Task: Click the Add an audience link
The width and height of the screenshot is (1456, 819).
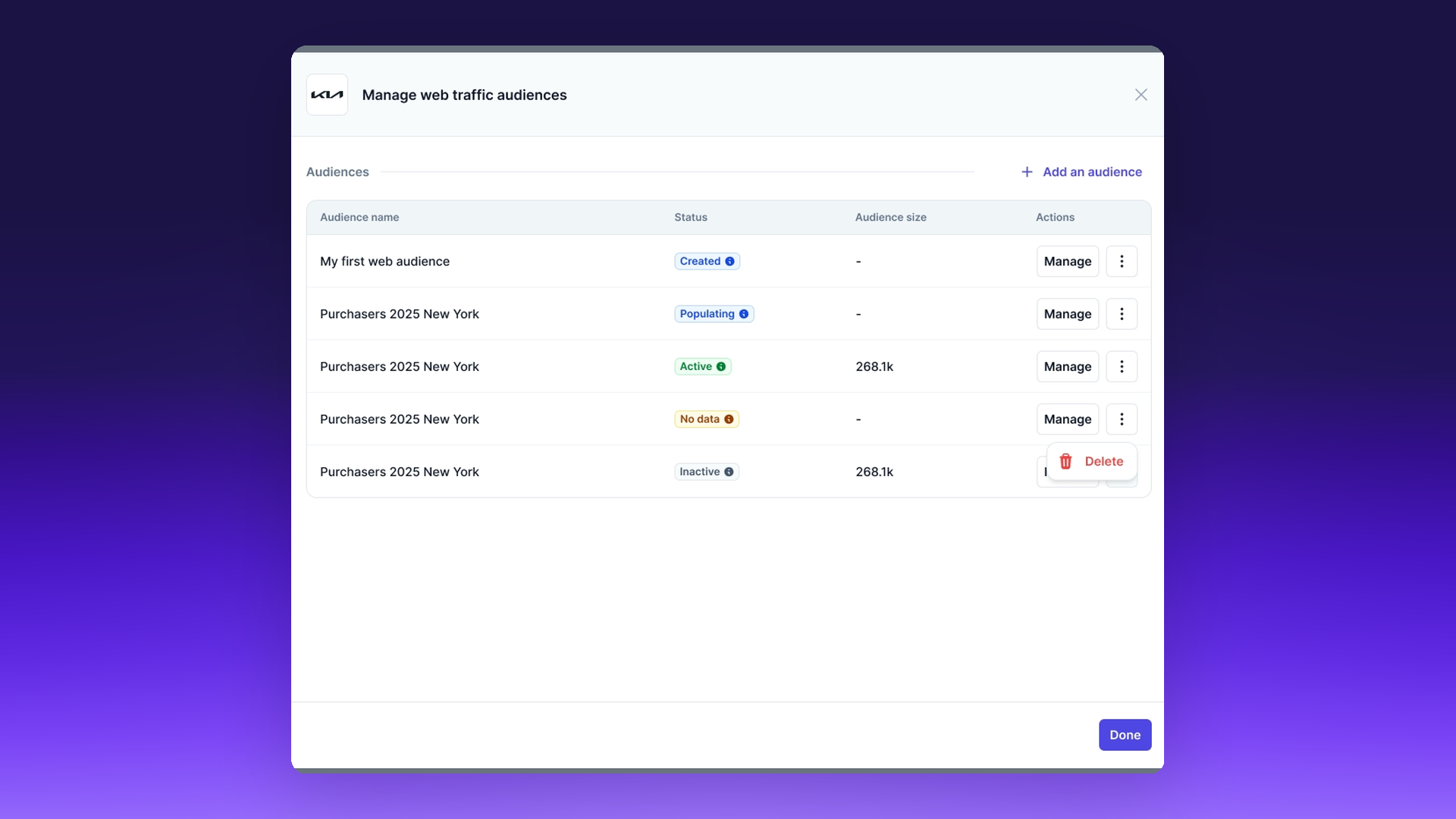Action: (x=1091, y=172)
